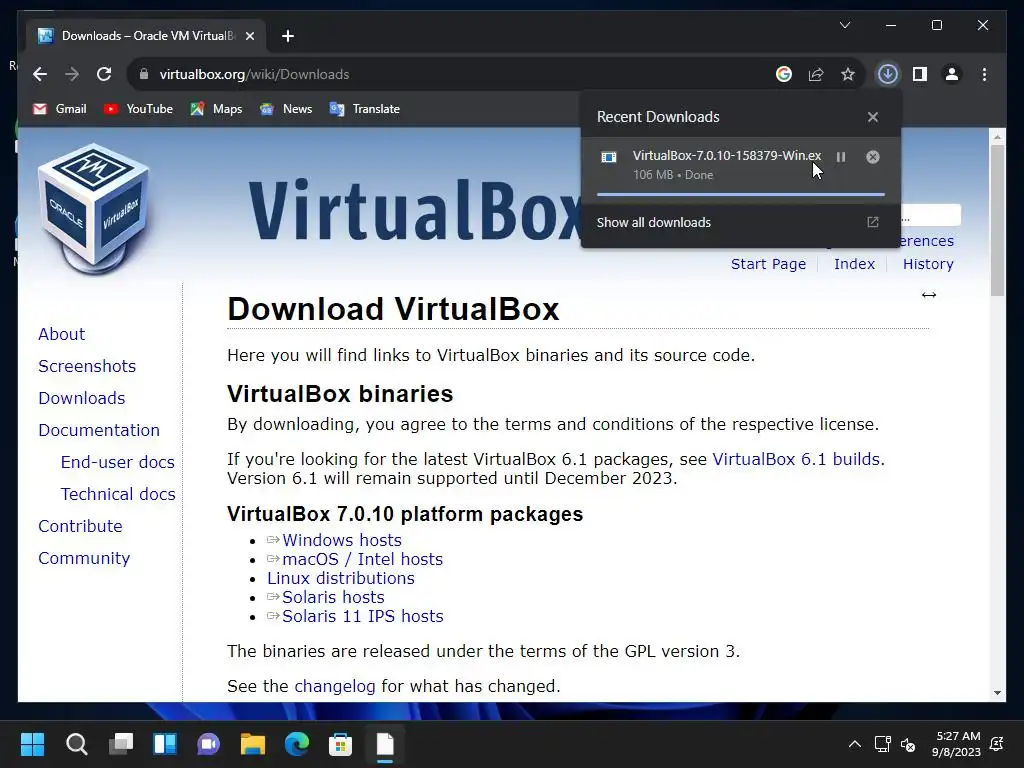Open Chrome's three-dot menu
Image resolution: width=1024 pixels, height=768 pixels.
point(984,74)
